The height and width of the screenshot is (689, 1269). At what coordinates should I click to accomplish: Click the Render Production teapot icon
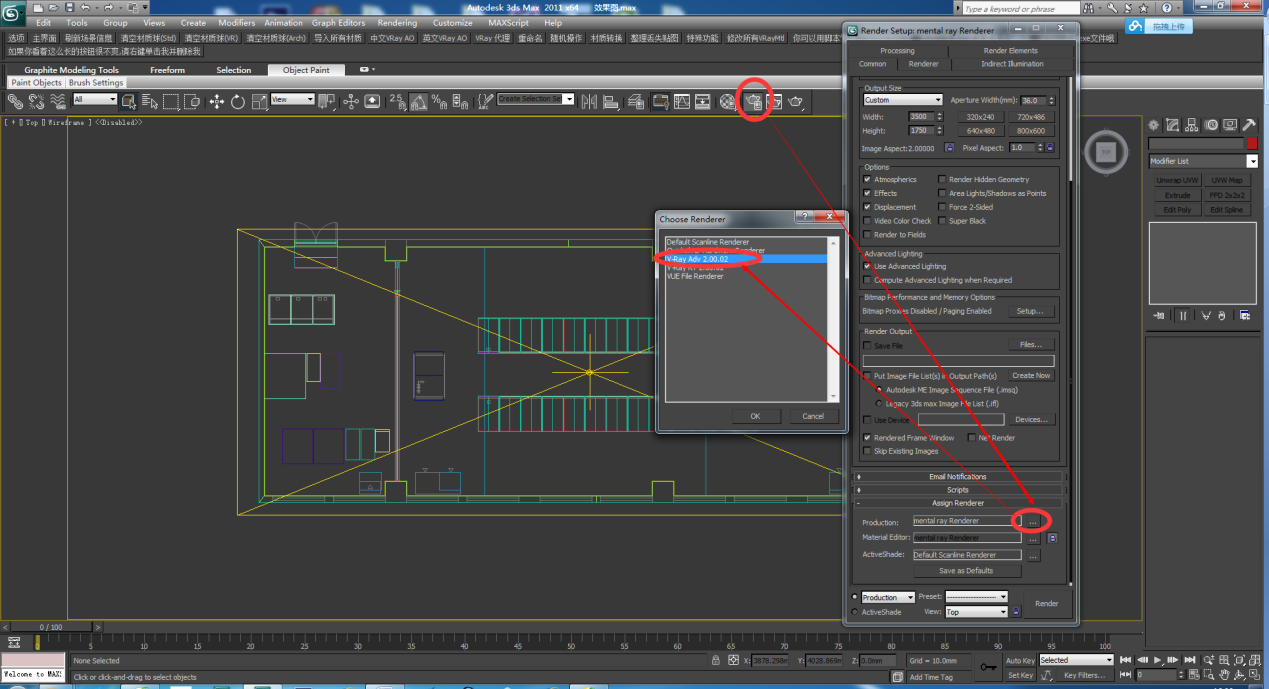click(x=795, y=101)
